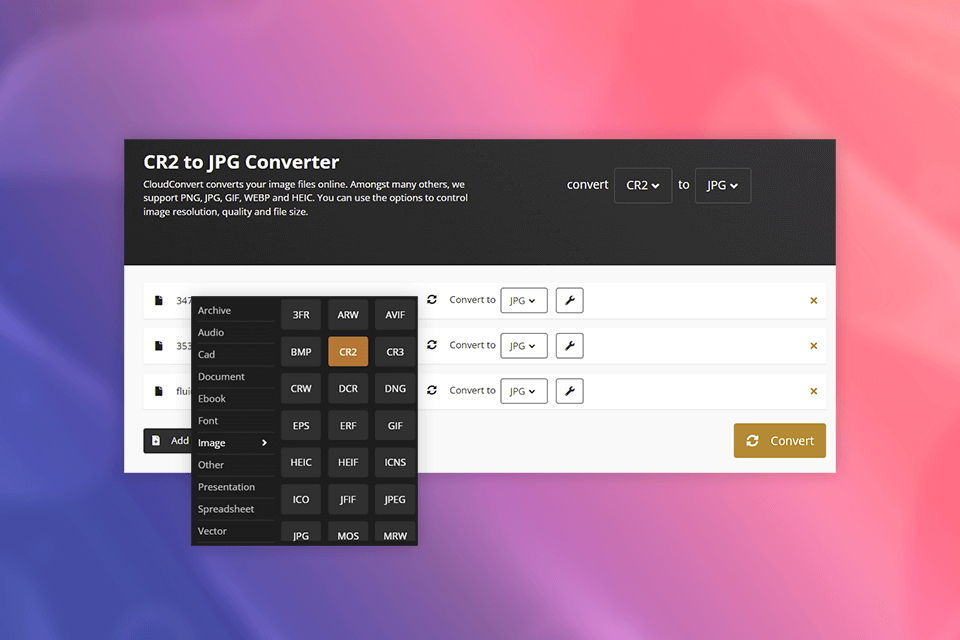Open options wrench for third file row

tap(569, 391)
